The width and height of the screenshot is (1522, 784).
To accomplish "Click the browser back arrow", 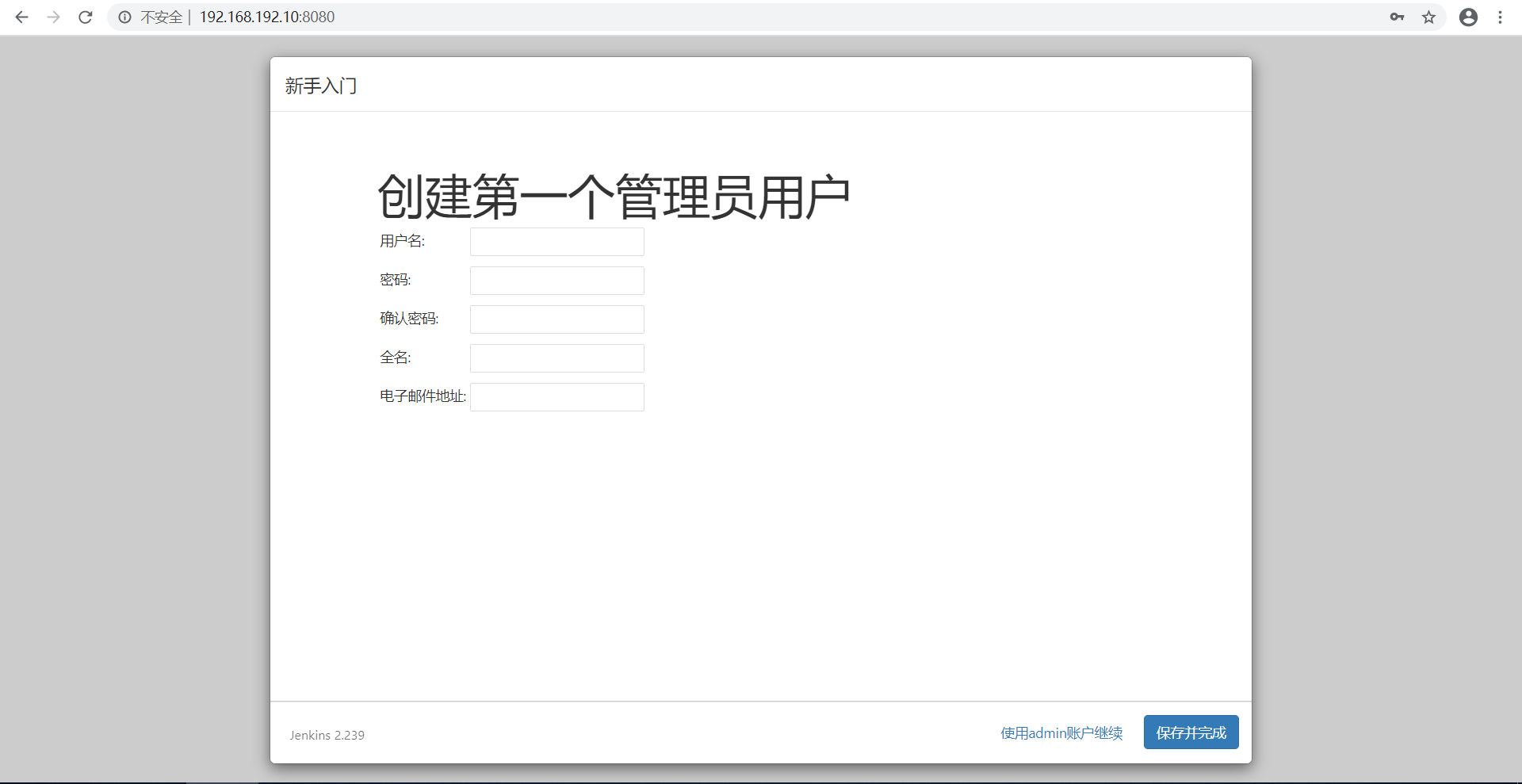I will (x=22, y=17).
